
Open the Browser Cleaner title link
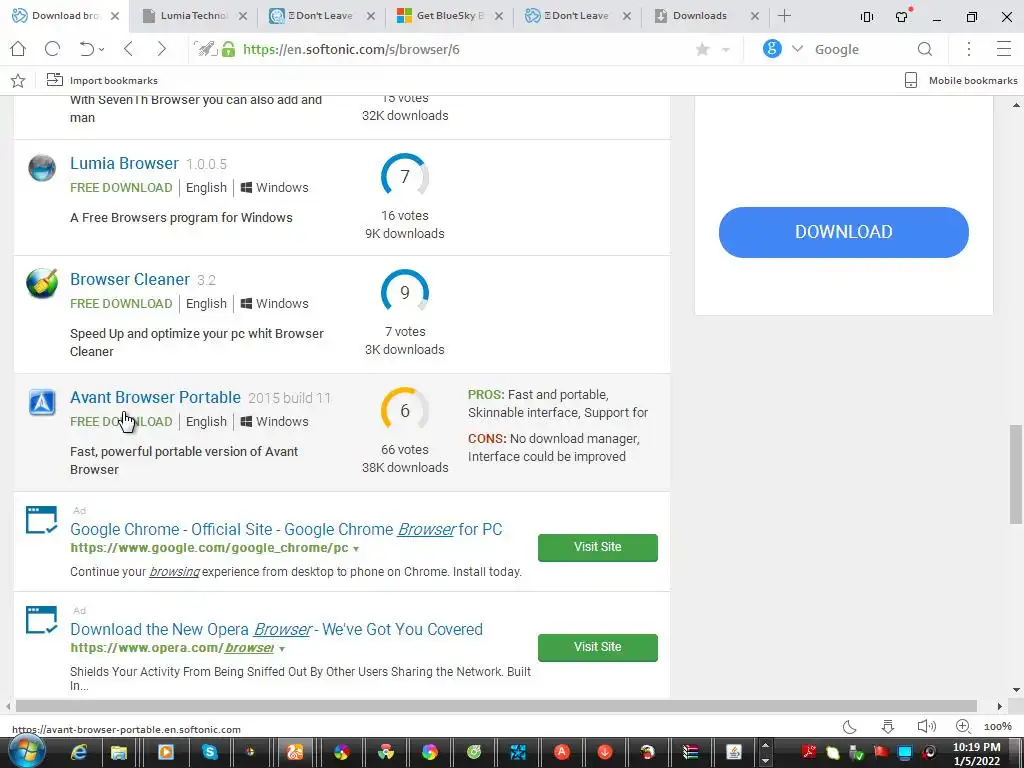point(130,280)
